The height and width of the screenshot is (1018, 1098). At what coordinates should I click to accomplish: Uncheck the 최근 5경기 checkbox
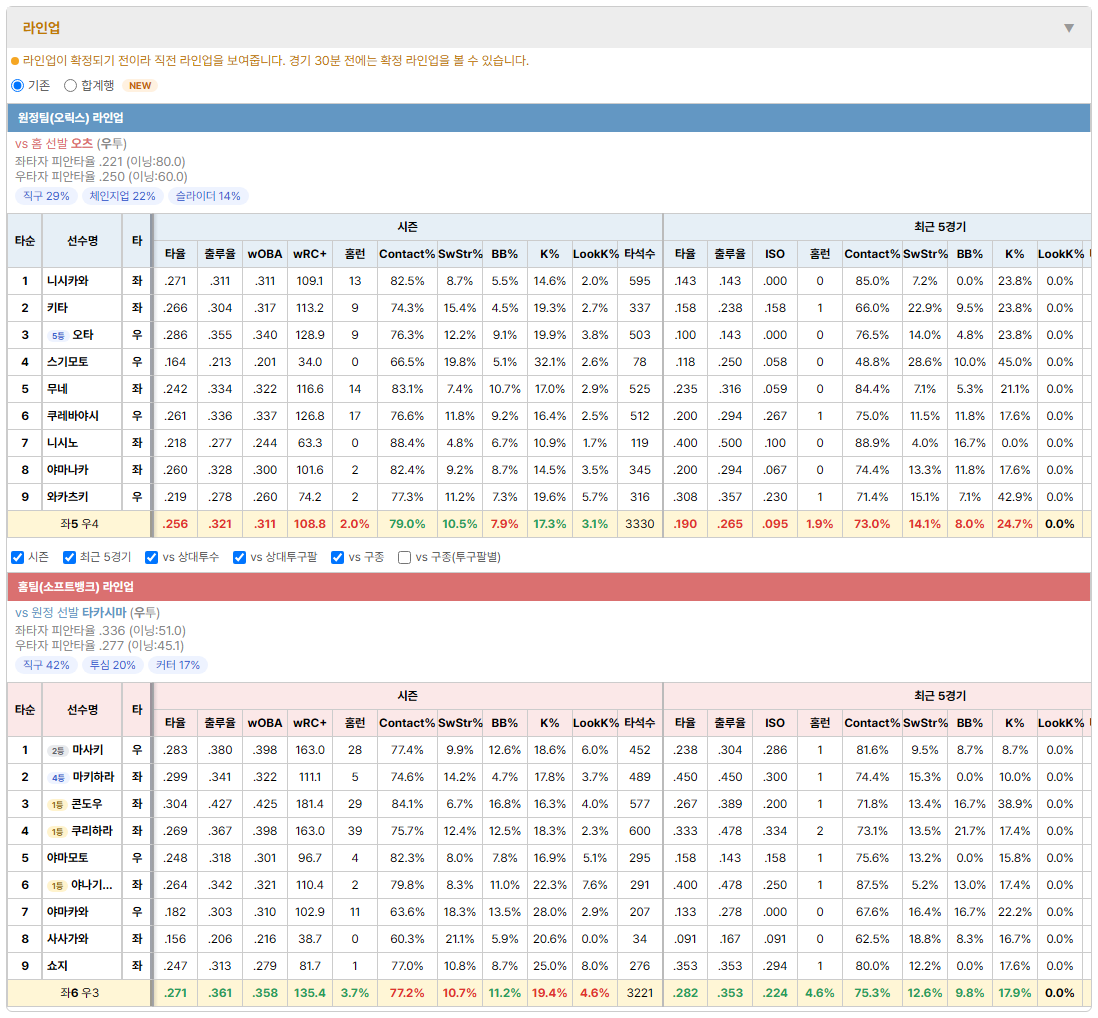click(69, 557)
